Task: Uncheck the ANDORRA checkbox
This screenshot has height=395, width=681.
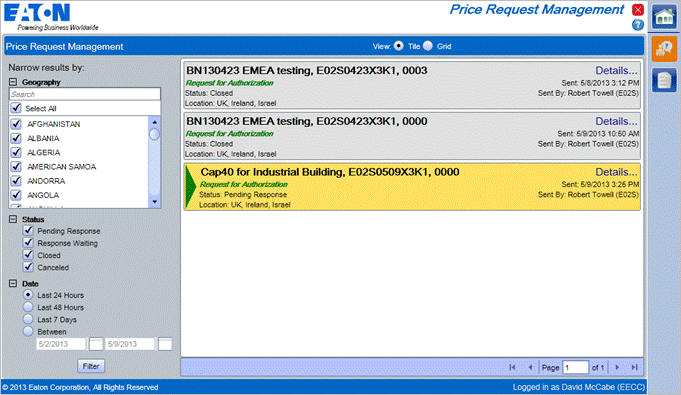Action: [16, 180]
